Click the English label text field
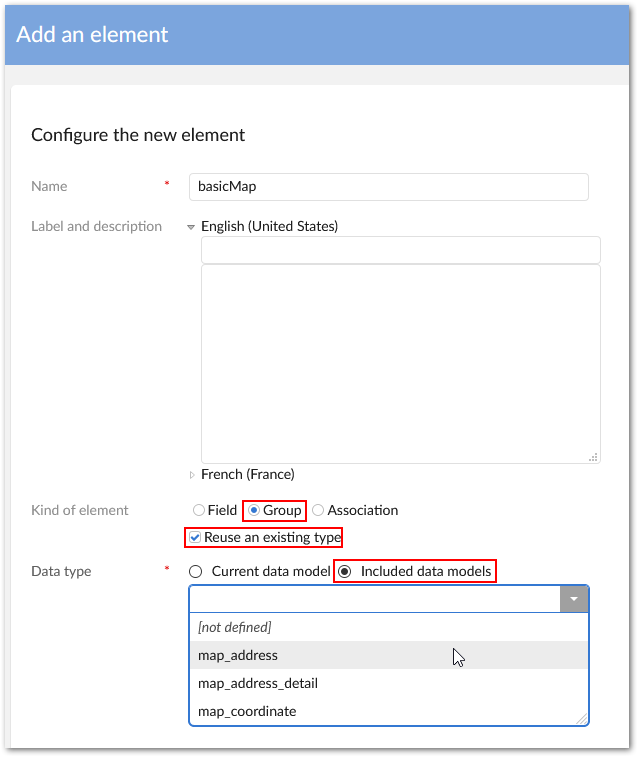This screenshot has height=757, width=638. [x=400, y=250]
